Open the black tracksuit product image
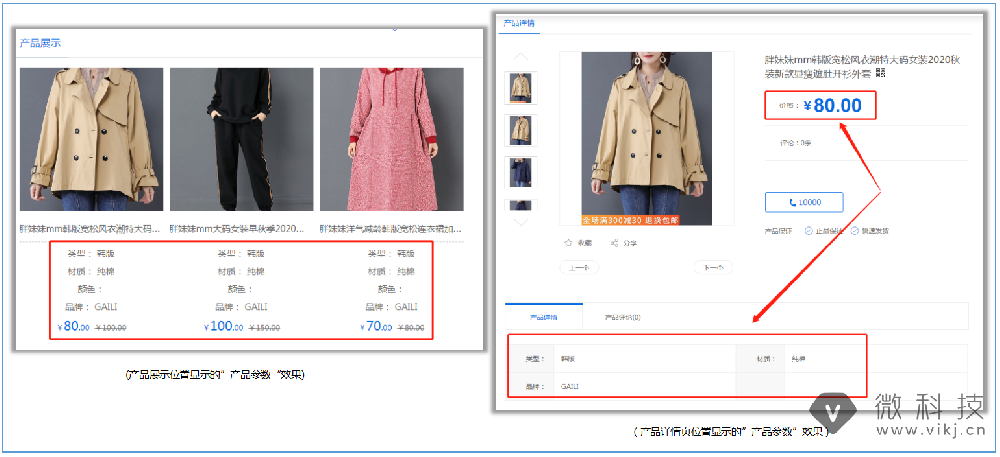Screen dimensions: 1000x457 [x=241, y=139]
